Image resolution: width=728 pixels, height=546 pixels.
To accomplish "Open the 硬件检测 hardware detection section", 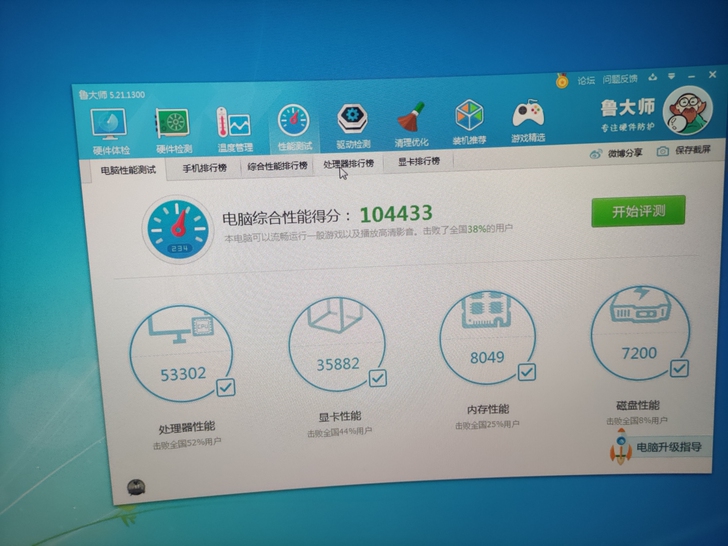I will 173,130.
